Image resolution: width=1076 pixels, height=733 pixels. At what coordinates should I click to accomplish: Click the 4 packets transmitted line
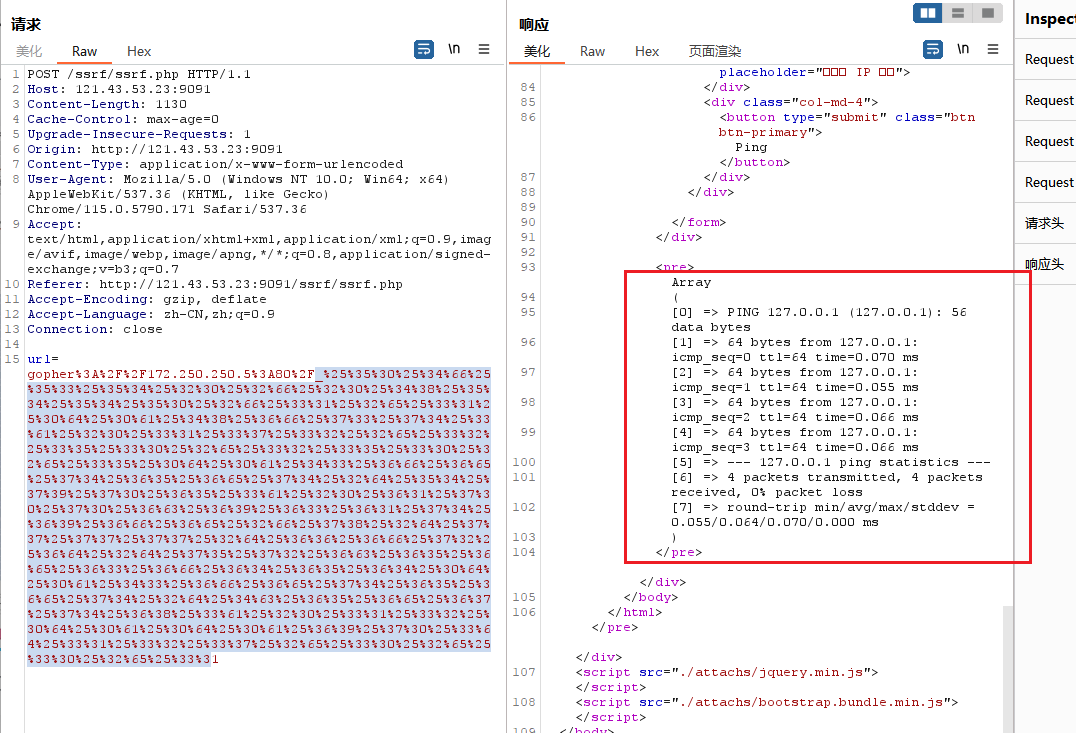pyautogui.click(x=827, y=478)
